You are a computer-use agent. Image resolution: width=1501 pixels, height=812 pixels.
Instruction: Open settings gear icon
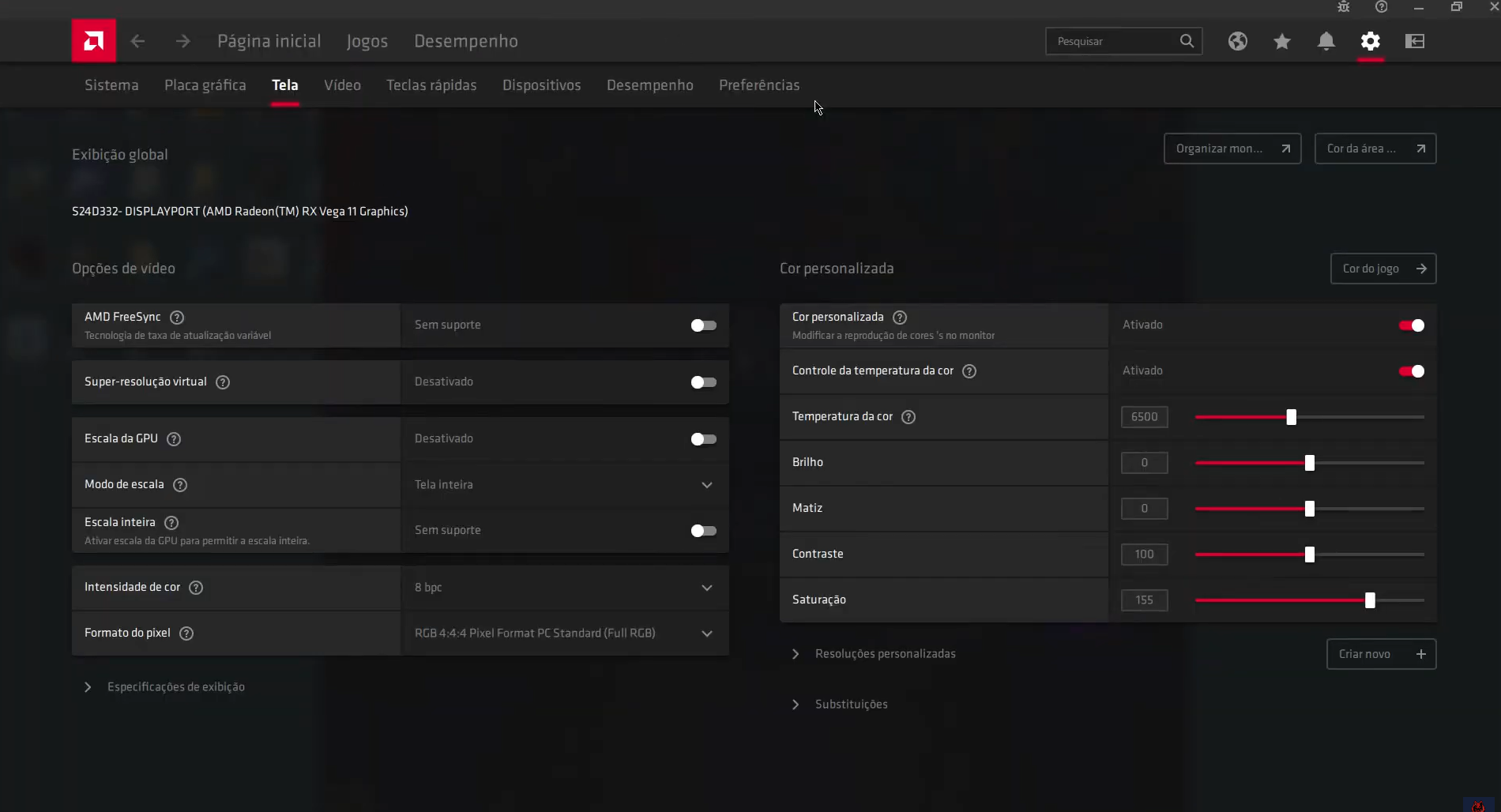1371,41
